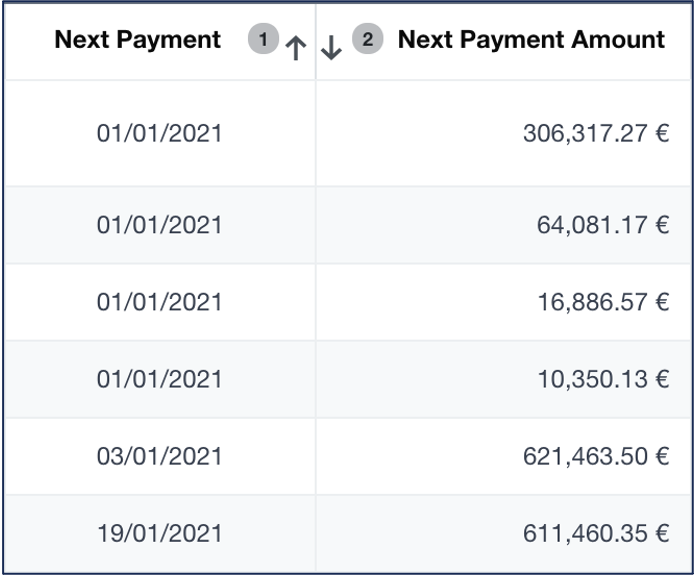Screen dimensions: 695x577
Task: Sort by Next Payment column header
Action: coord(138,40)
